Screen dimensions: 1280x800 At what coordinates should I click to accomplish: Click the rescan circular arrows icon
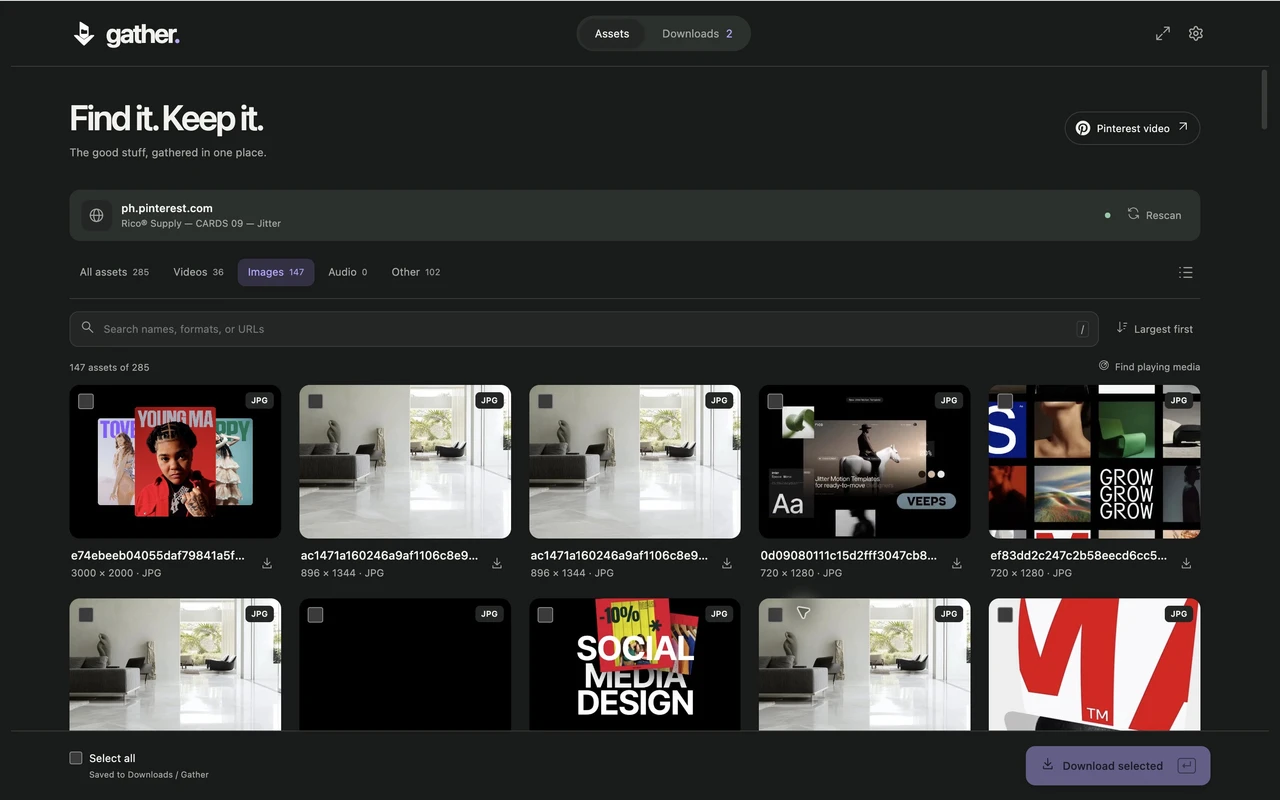click(1133, 214)
